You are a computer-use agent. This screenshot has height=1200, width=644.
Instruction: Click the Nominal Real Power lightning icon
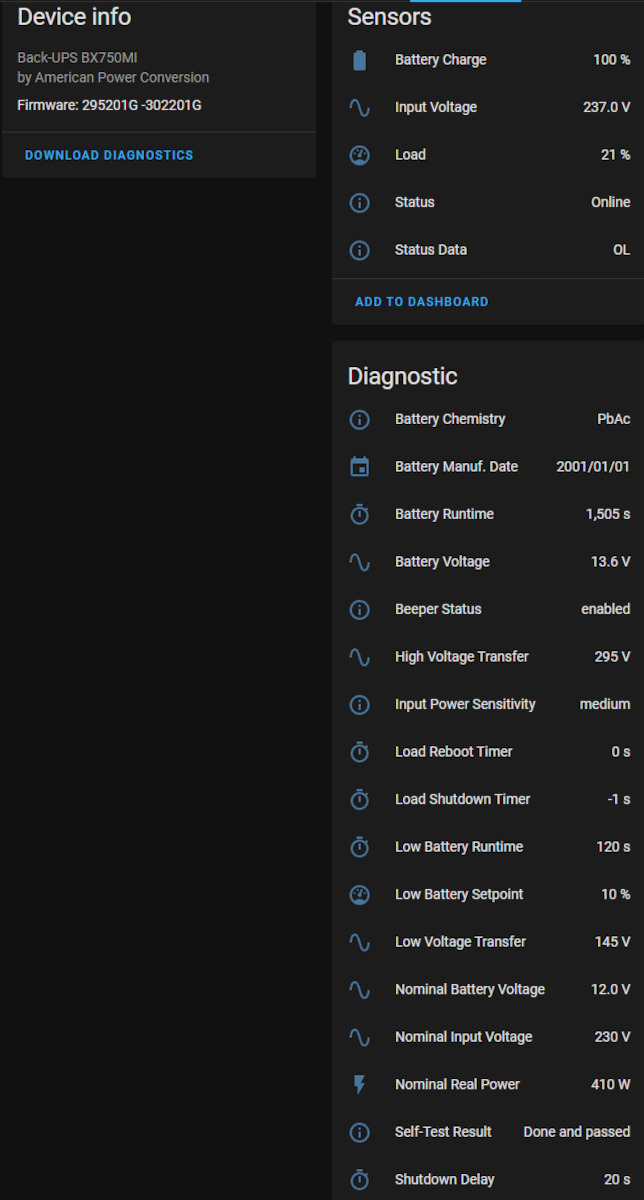[360, 1084]
